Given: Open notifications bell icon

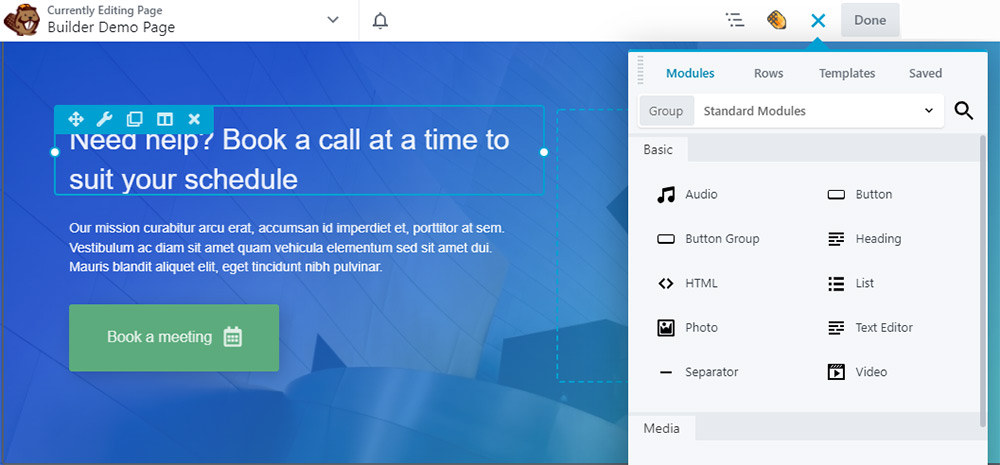Looking at the screenshot, I should click(x=380, y=20).
